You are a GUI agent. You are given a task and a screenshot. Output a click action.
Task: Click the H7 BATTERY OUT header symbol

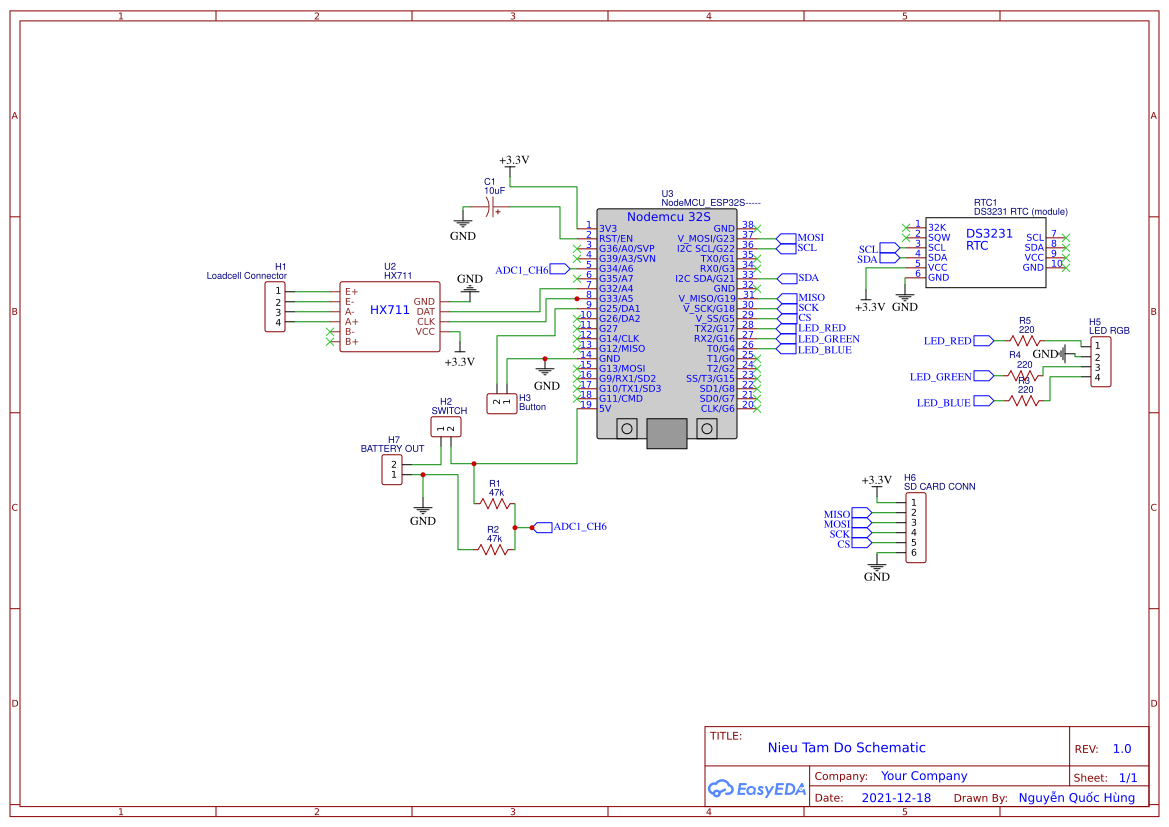click(392, 470)
